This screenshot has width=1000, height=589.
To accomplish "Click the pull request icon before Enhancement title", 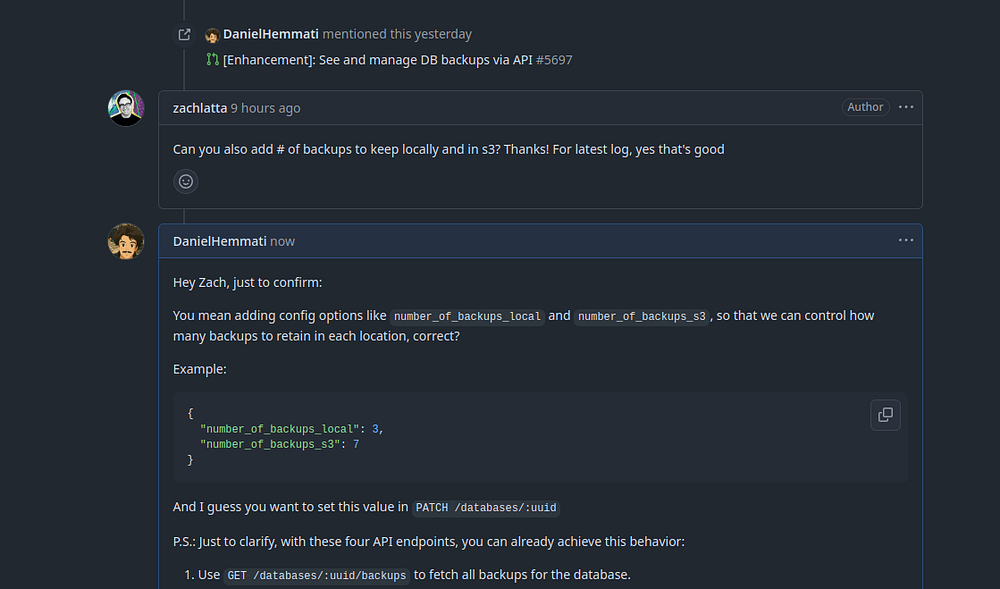I will (x=212, y=60).
